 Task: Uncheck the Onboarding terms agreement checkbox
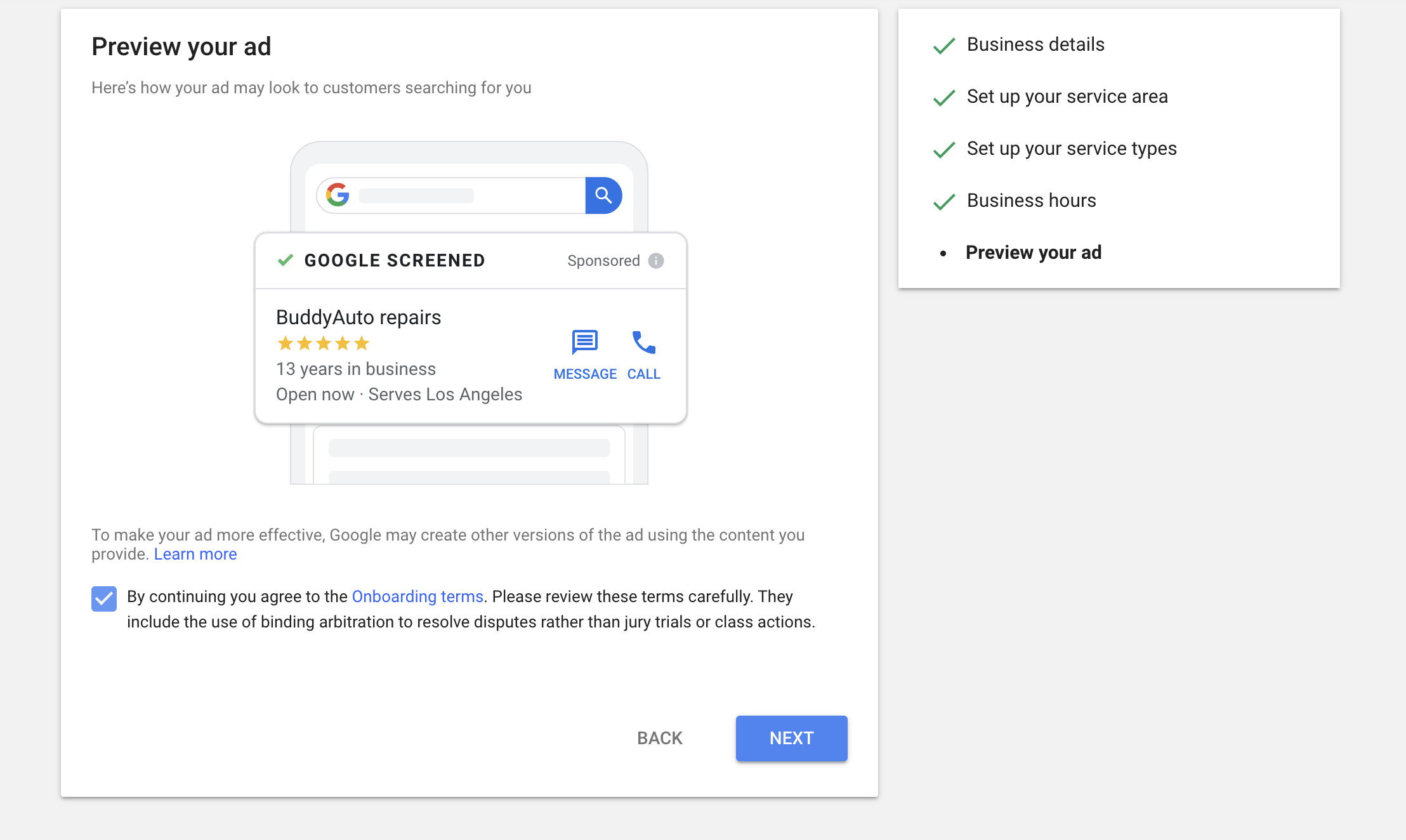tap(104, 598)
